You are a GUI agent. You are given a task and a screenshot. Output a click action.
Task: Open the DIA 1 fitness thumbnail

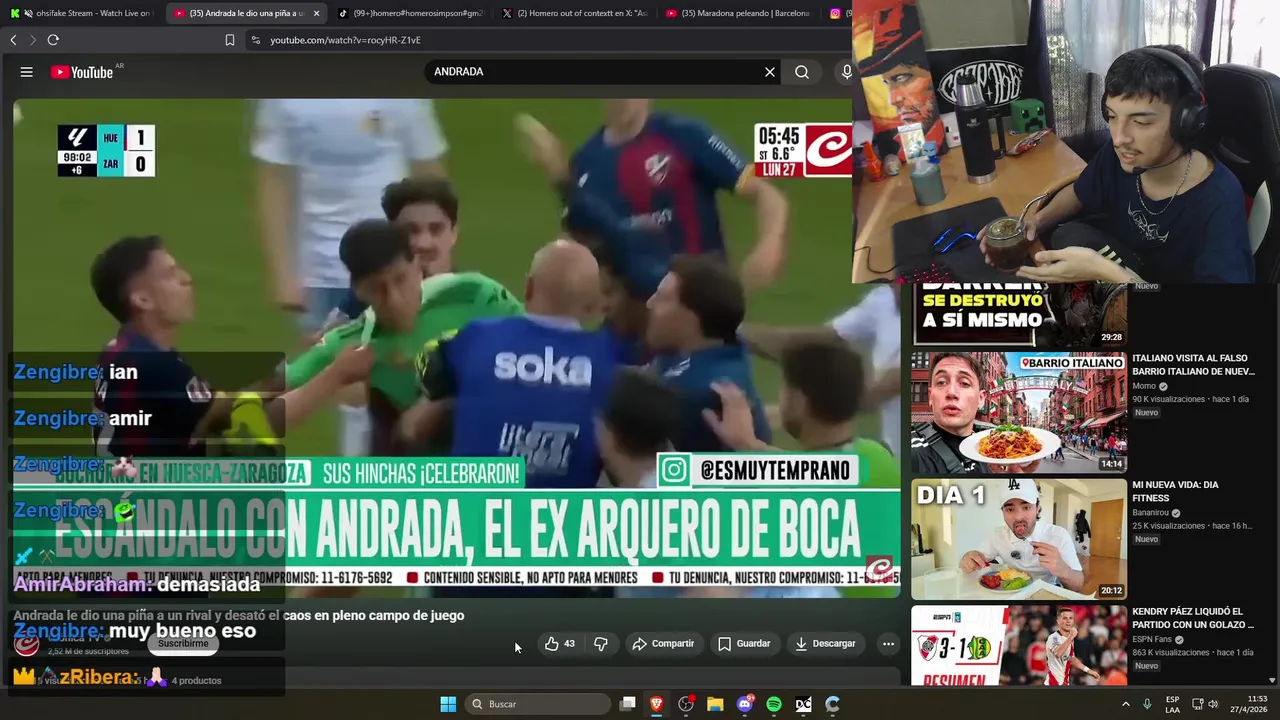1019,539
